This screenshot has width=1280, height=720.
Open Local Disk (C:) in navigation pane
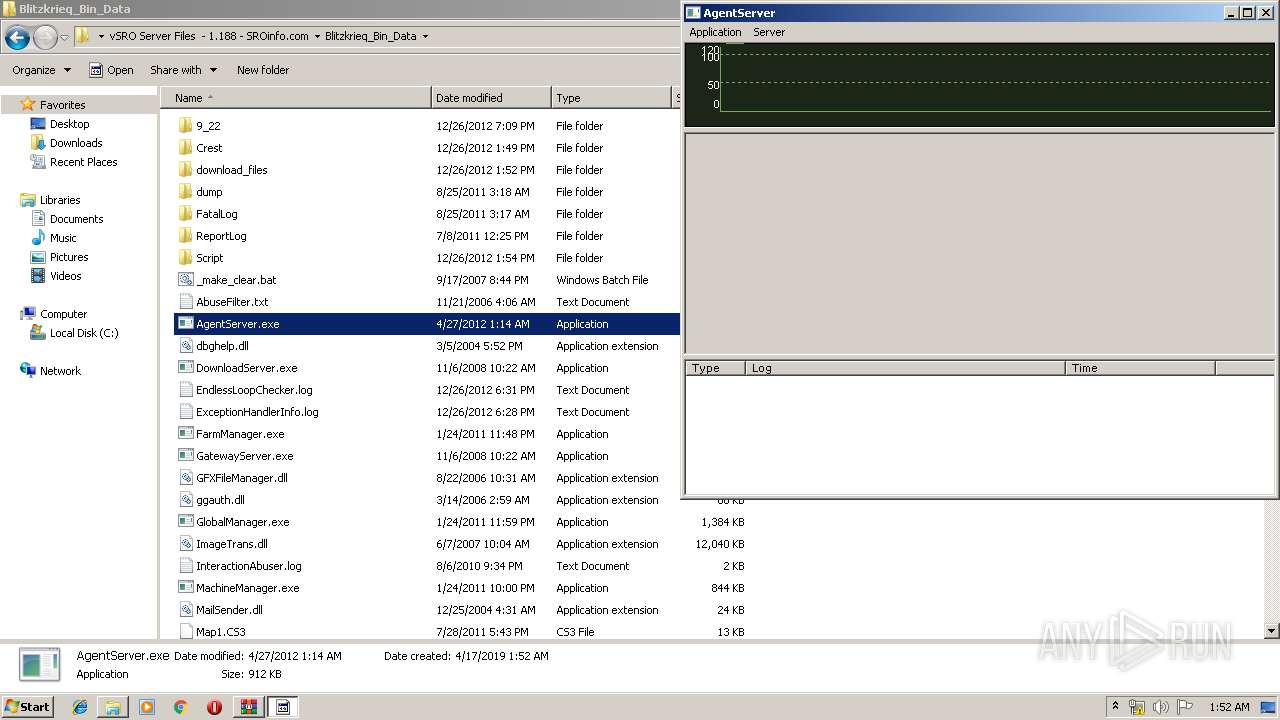pos(84,333)
